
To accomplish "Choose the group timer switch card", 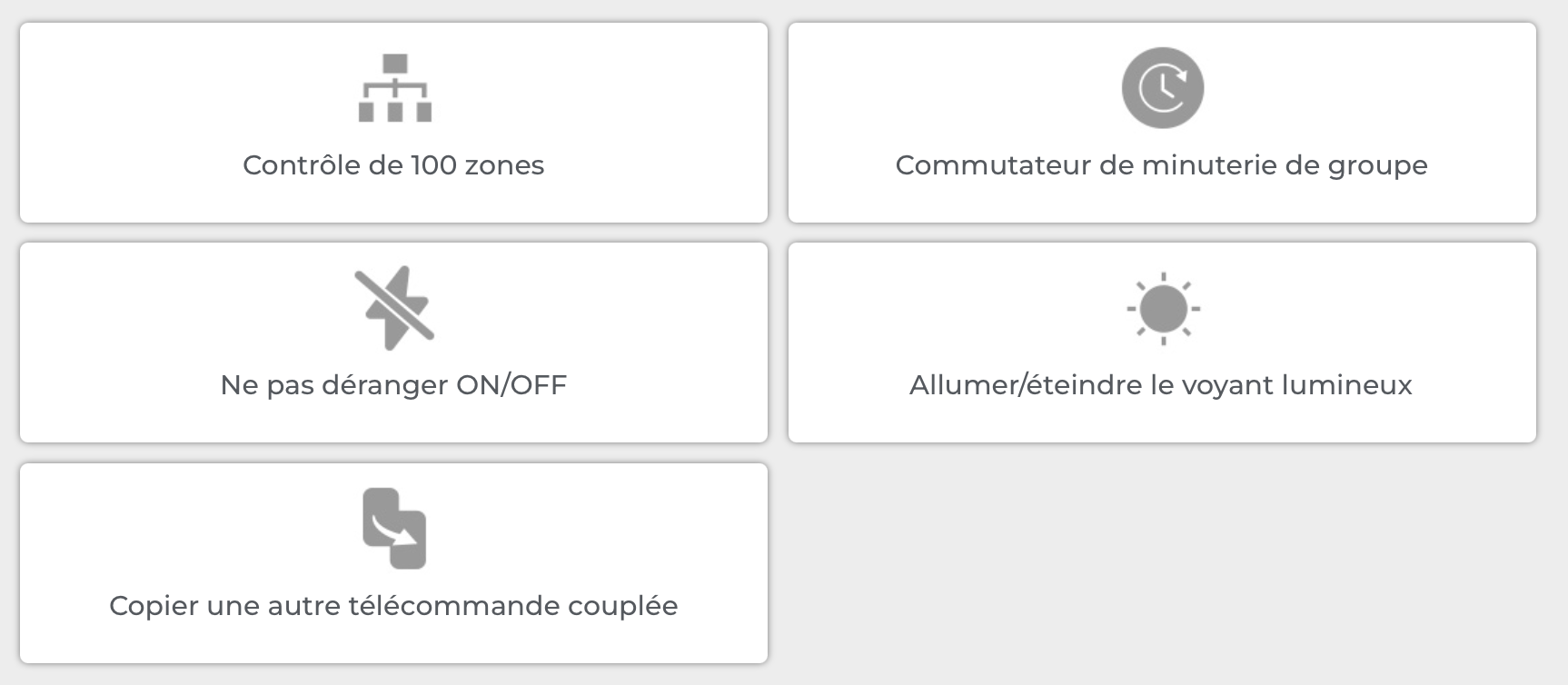I will tap(1162, 123).
